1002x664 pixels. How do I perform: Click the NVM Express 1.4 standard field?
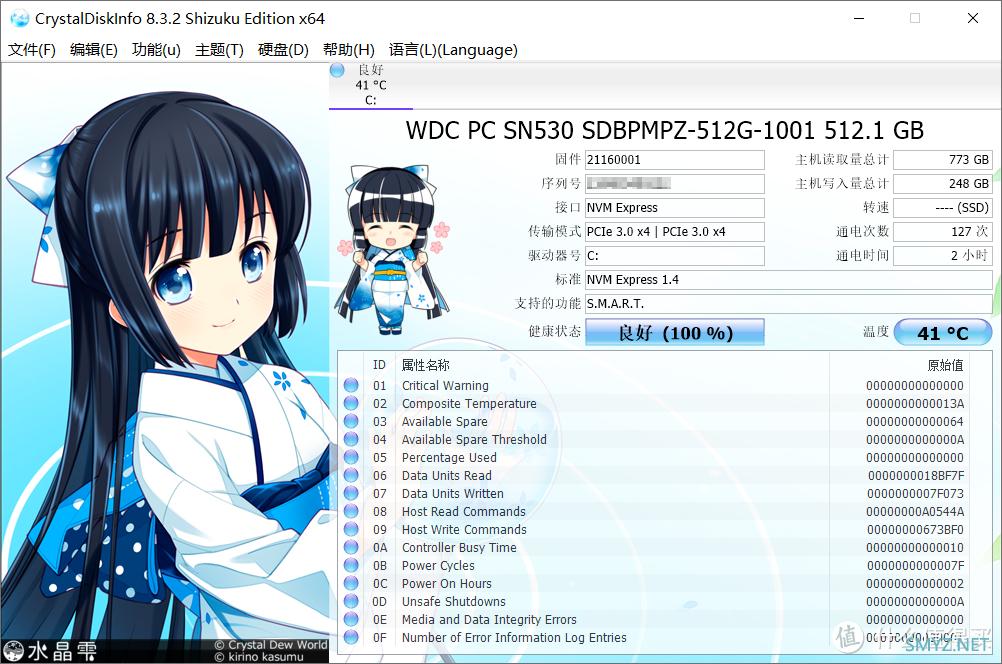coord(788,280)
